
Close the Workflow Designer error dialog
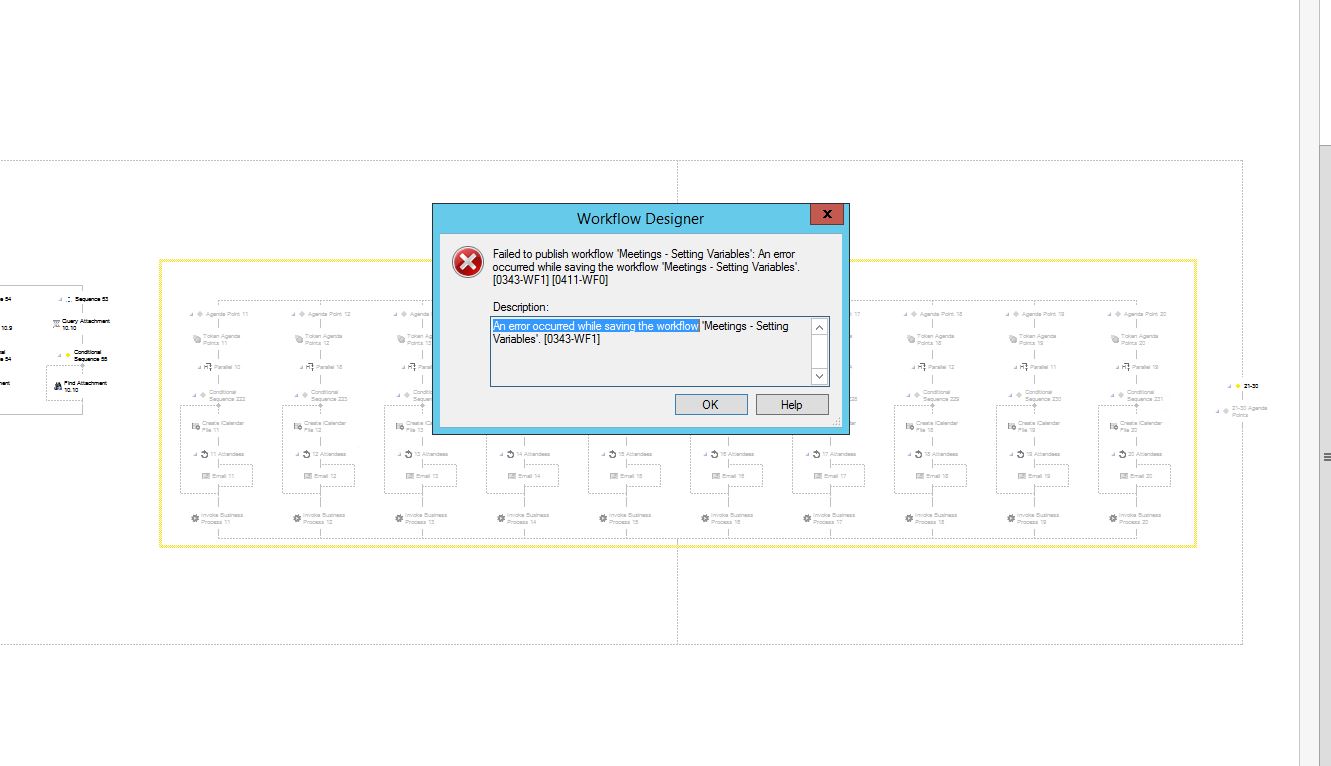tap(827, 214)
